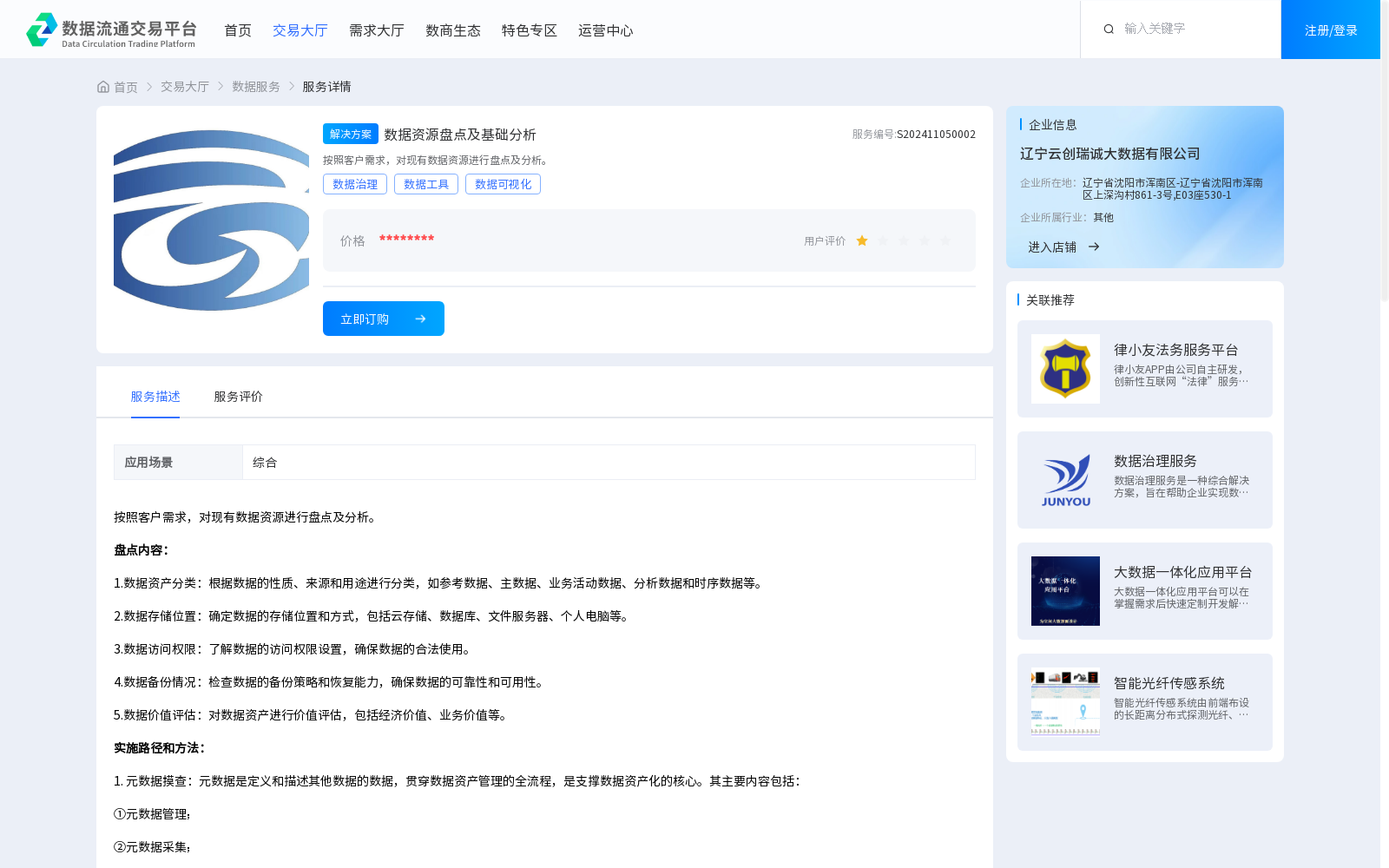Select 特色专区 in the navigation bar
1389x868 pixels.
[x=530, y=30]
